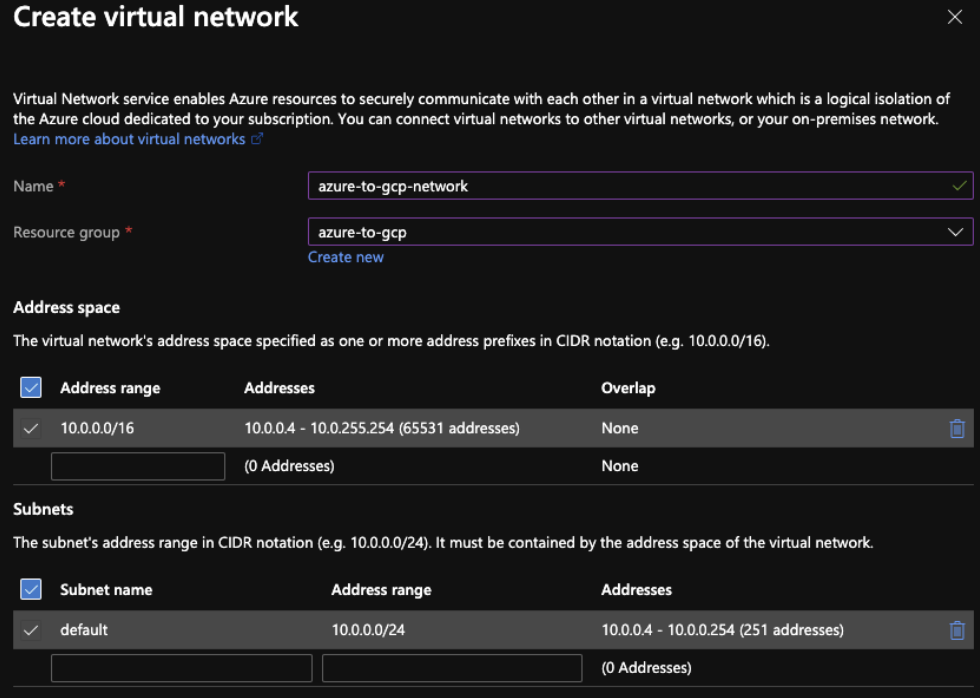
Task: Click the Create new resource group link
Action: (345, 257)
